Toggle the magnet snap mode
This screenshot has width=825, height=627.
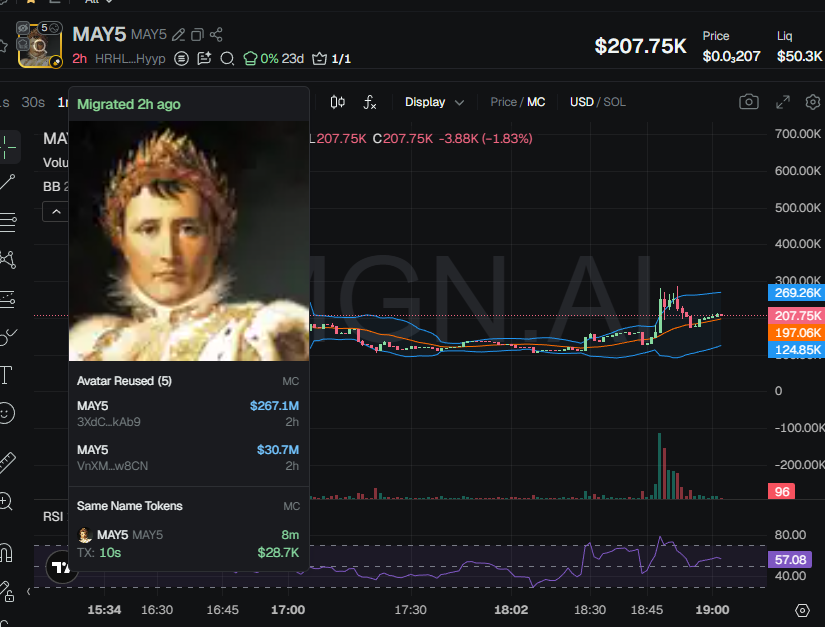coord(6,553)
